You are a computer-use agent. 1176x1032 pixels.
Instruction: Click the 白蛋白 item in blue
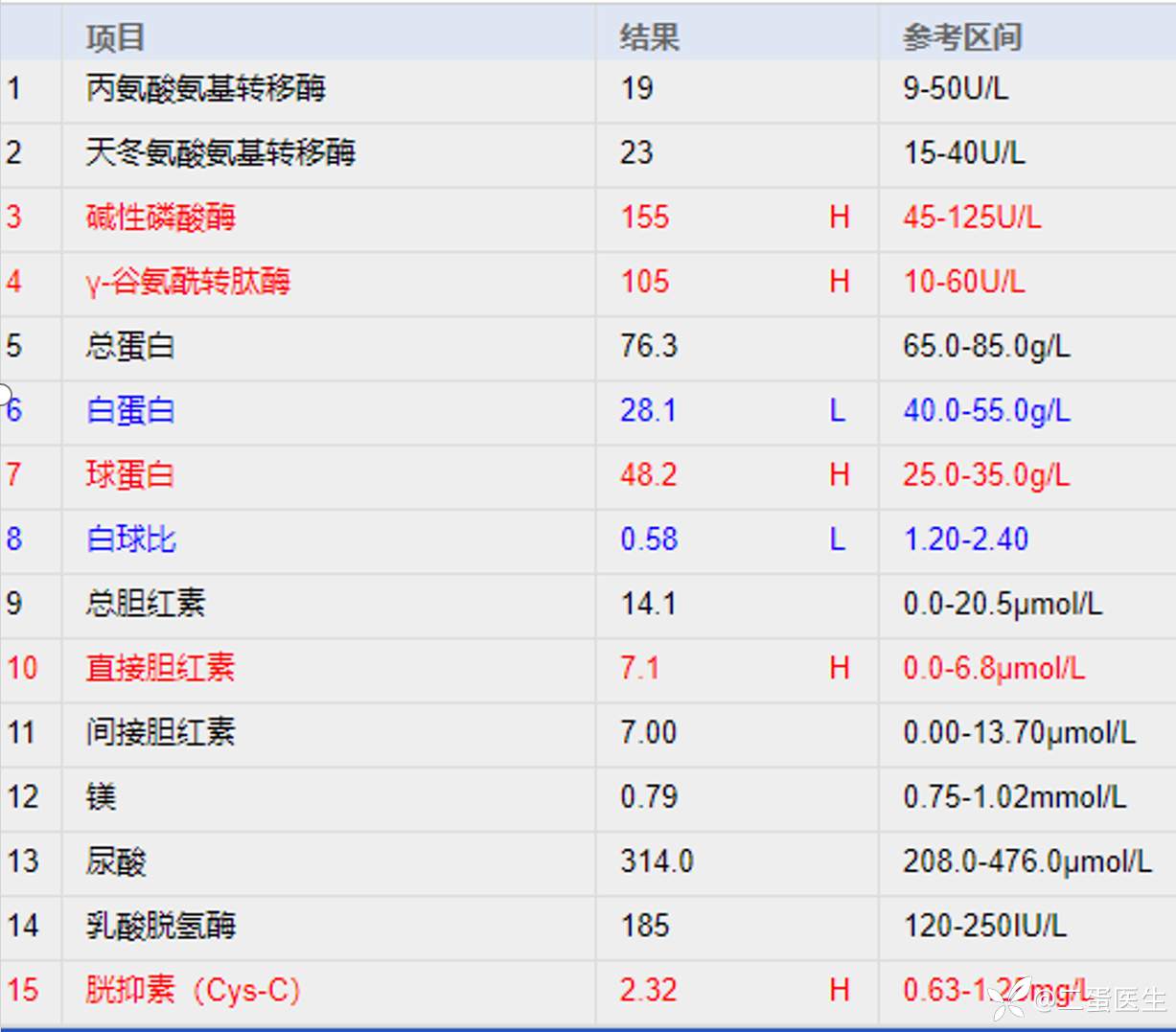130,410
